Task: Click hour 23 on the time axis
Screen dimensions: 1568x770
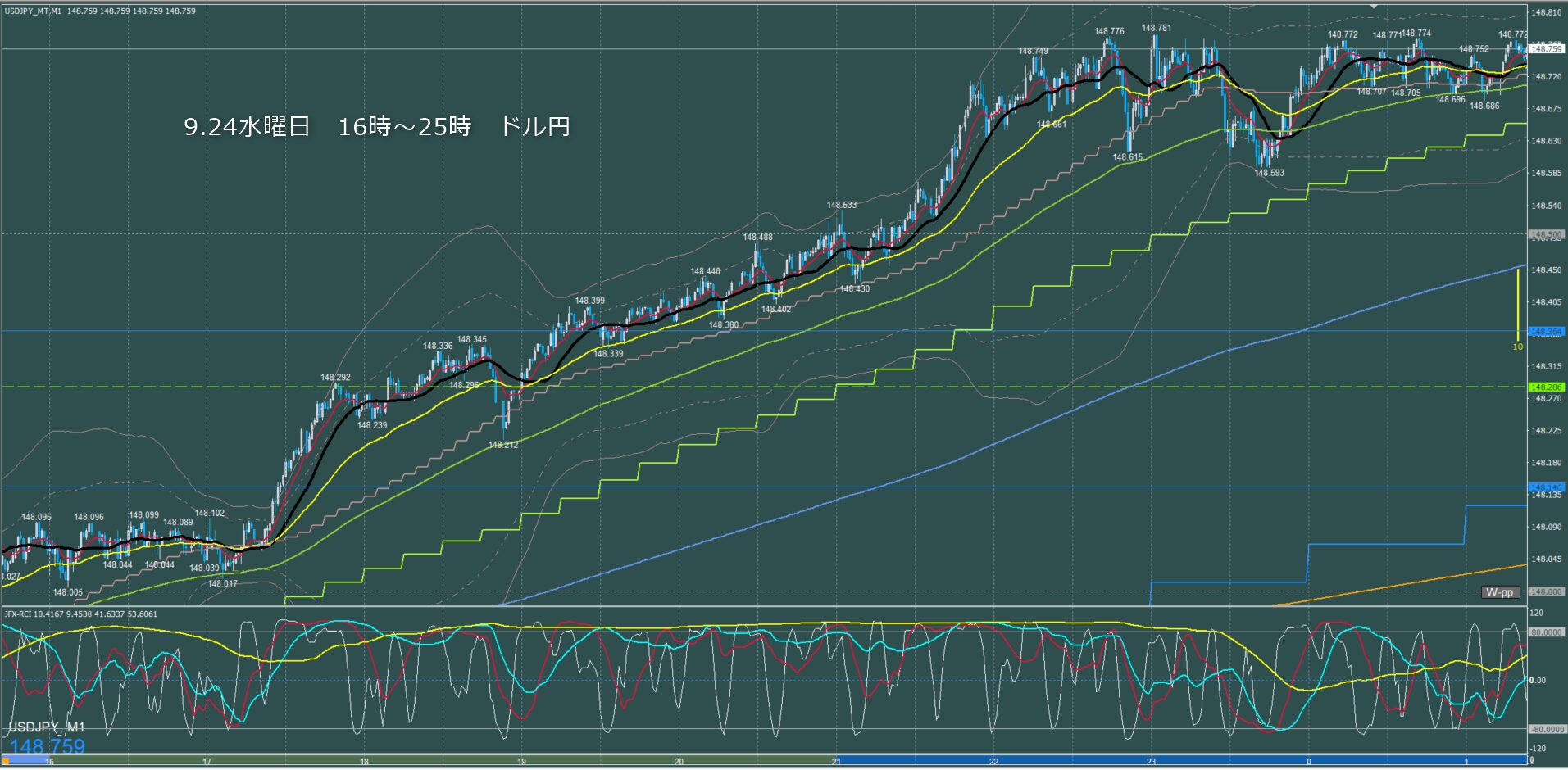Action: click(x=1151, y=762)
